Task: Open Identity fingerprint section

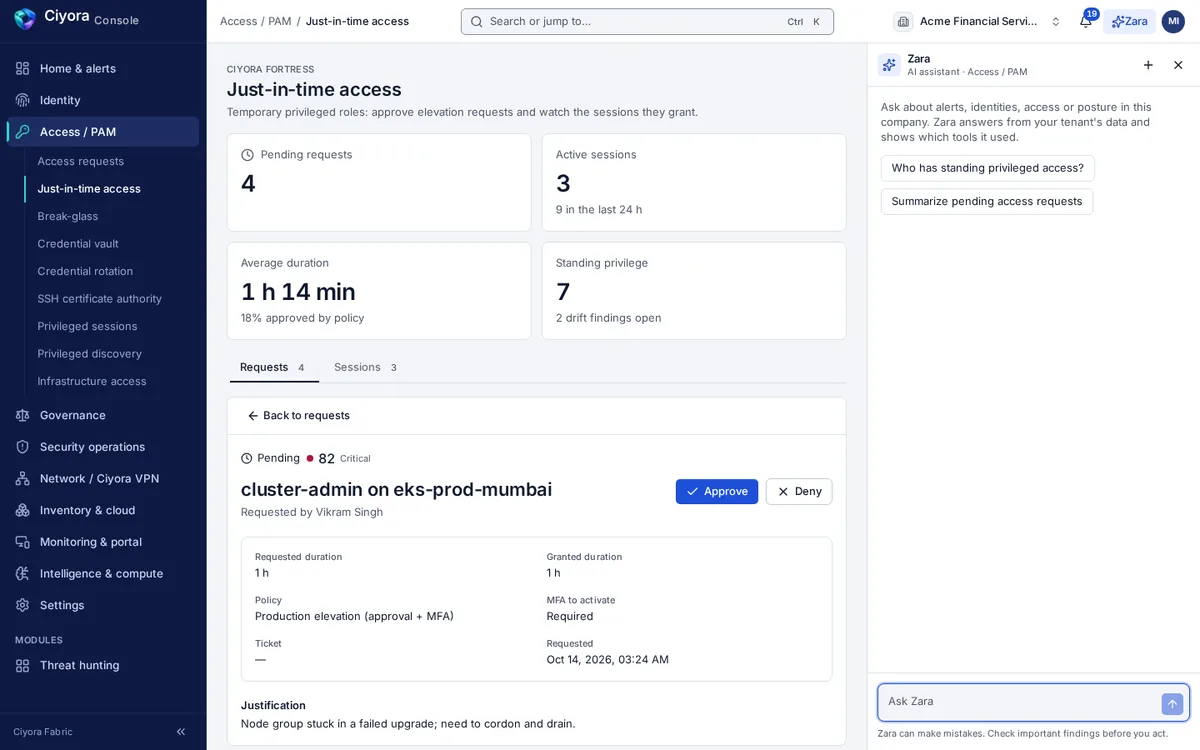Action: [103, 100]
